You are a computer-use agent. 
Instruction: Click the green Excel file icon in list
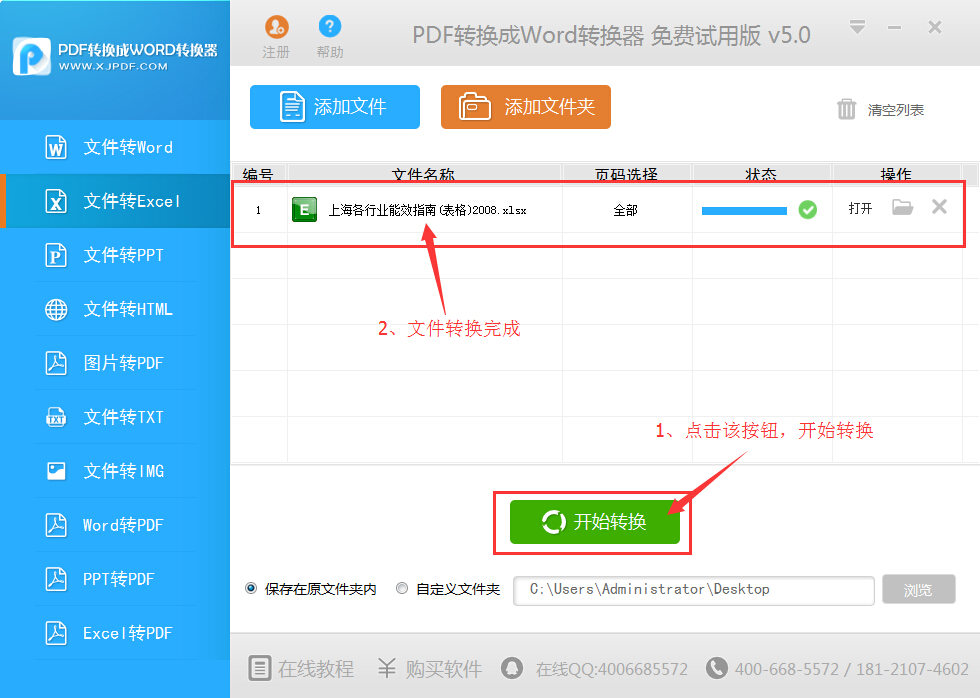pyautogui.click(x=304, y=210)
